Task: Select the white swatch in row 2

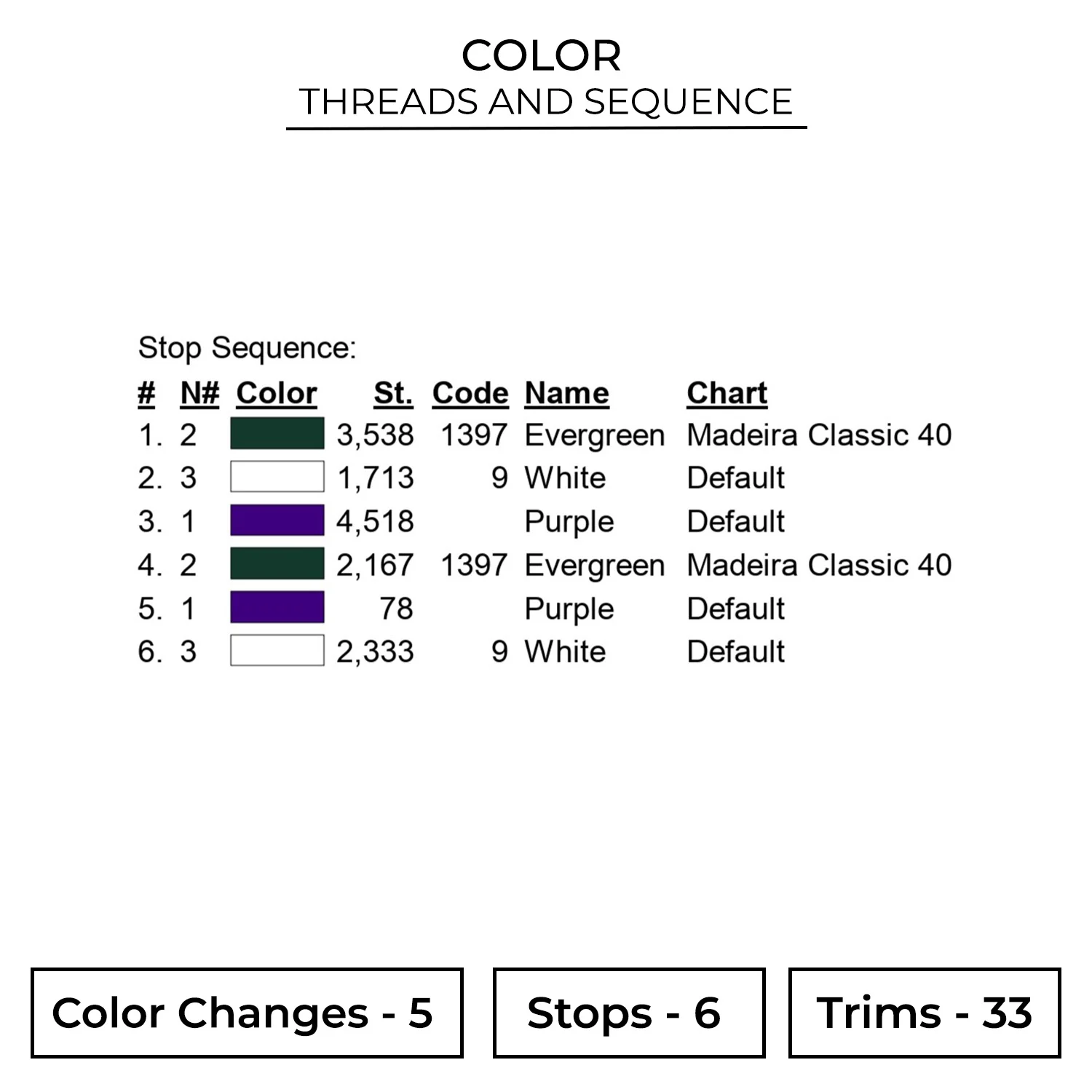Action: pyautogui.click(x=277, y=477)
